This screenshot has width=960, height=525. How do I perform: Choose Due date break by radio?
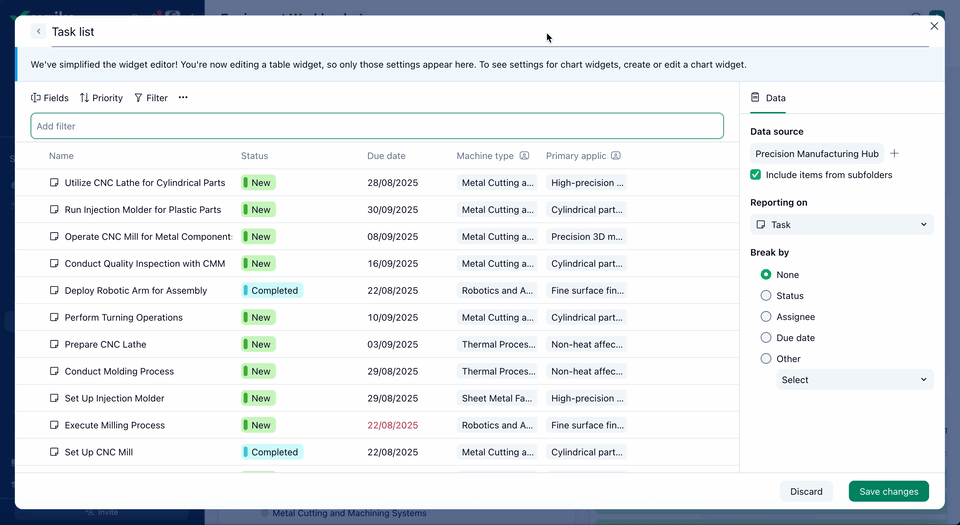click(x=766, y=338)
